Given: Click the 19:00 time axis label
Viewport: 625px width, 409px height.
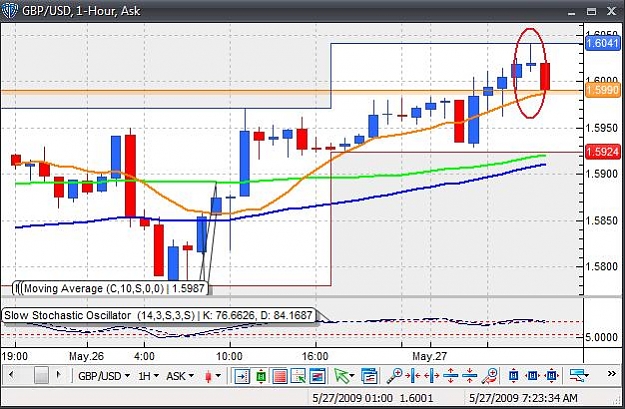Looking at the screenshot, I should point(15,356).
